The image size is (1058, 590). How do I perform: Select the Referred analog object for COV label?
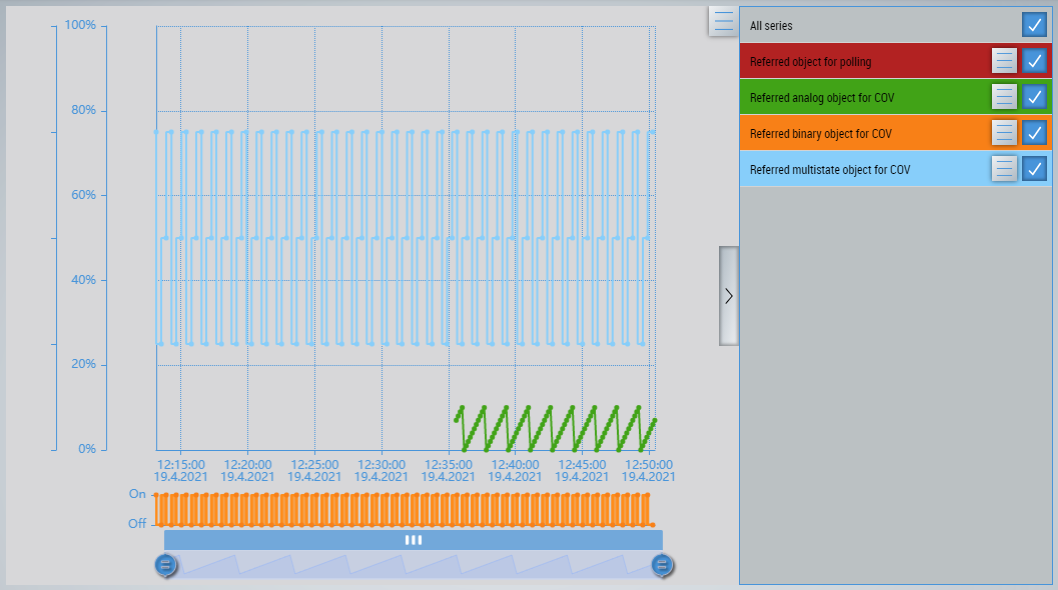click(x=822, y=98)
